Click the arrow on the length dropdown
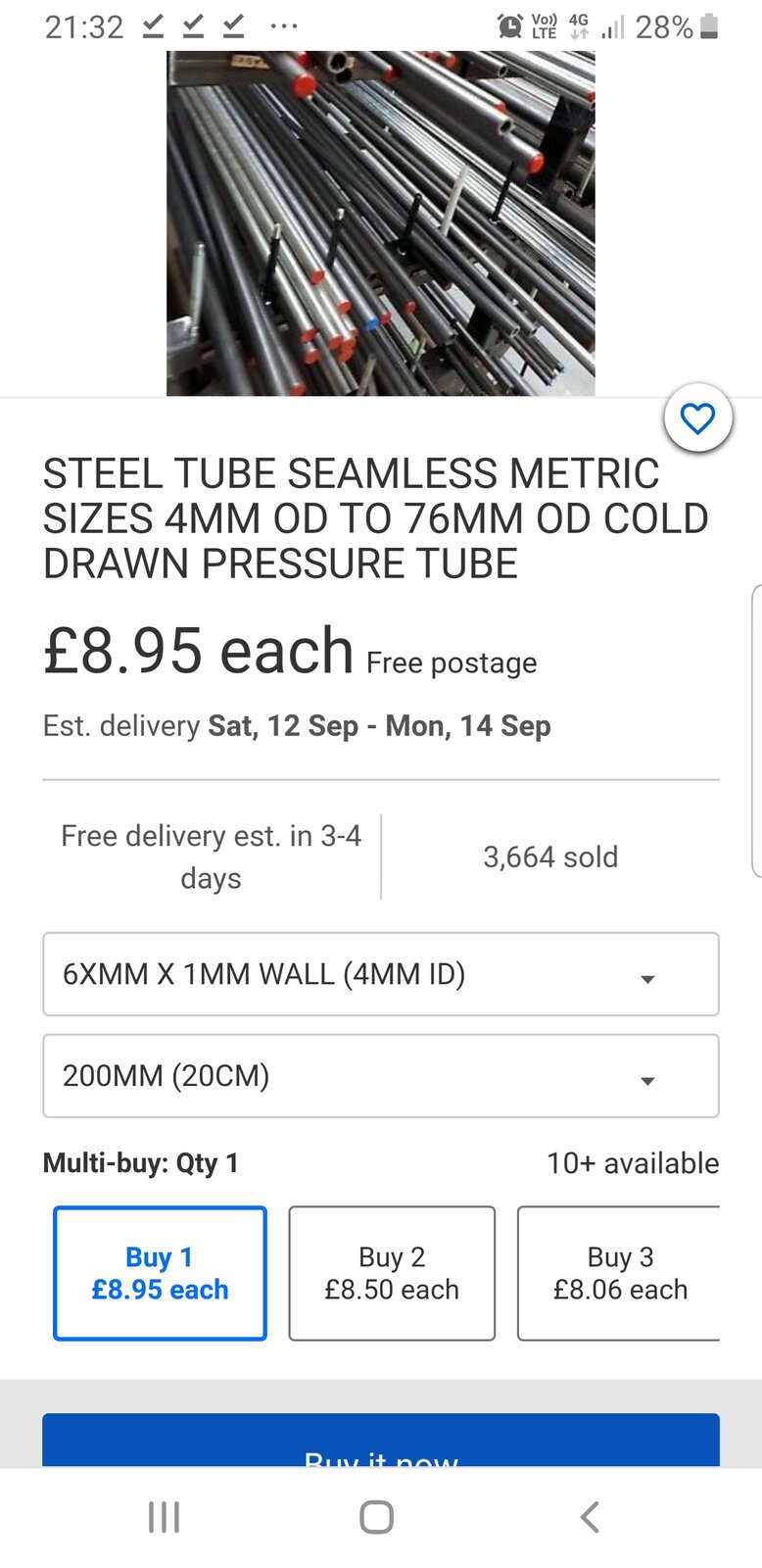Viewport: 762px width, 1568px height. click(647, 1080)
